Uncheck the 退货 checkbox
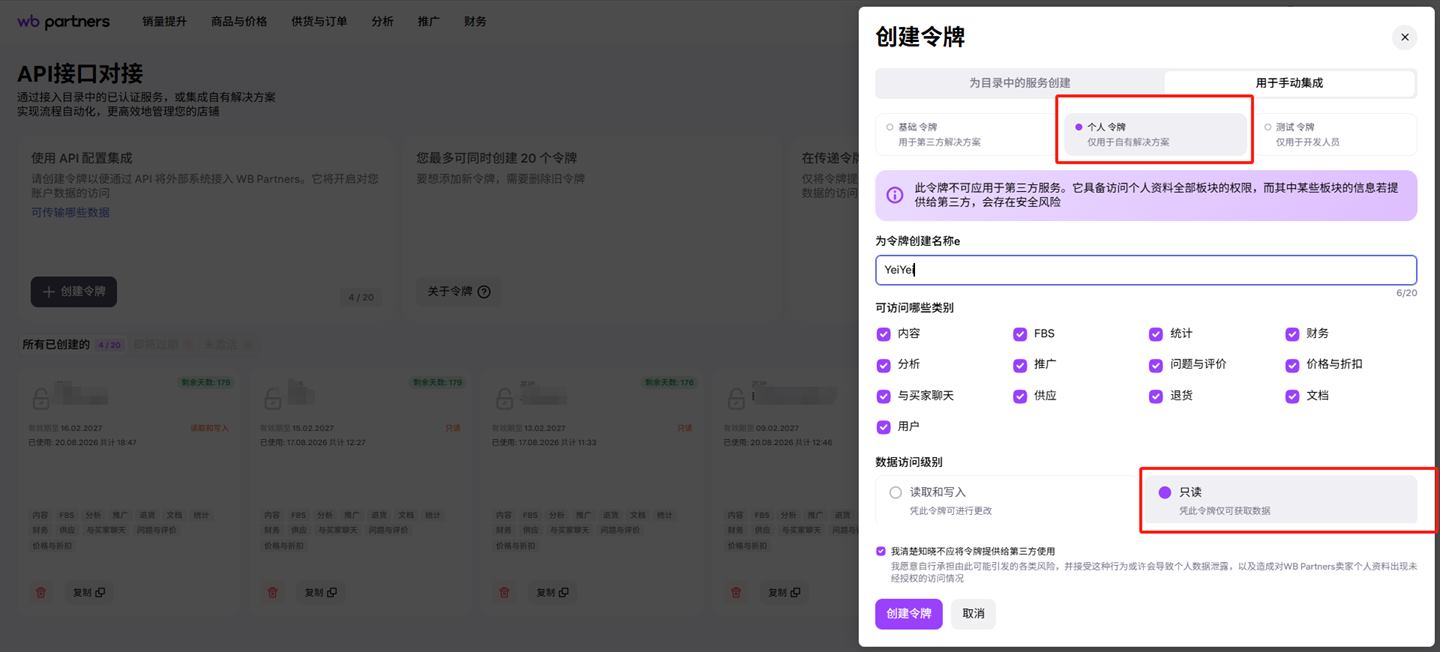The image size is (1440, 652). pyautogui.click(x=1156, y=396)
